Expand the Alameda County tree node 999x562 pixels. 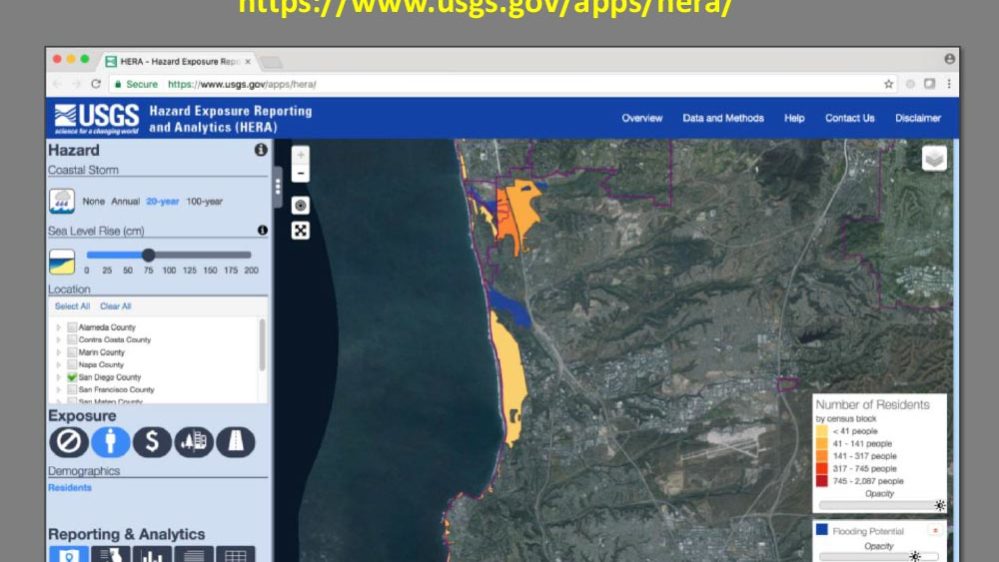[x=59, y=328]
